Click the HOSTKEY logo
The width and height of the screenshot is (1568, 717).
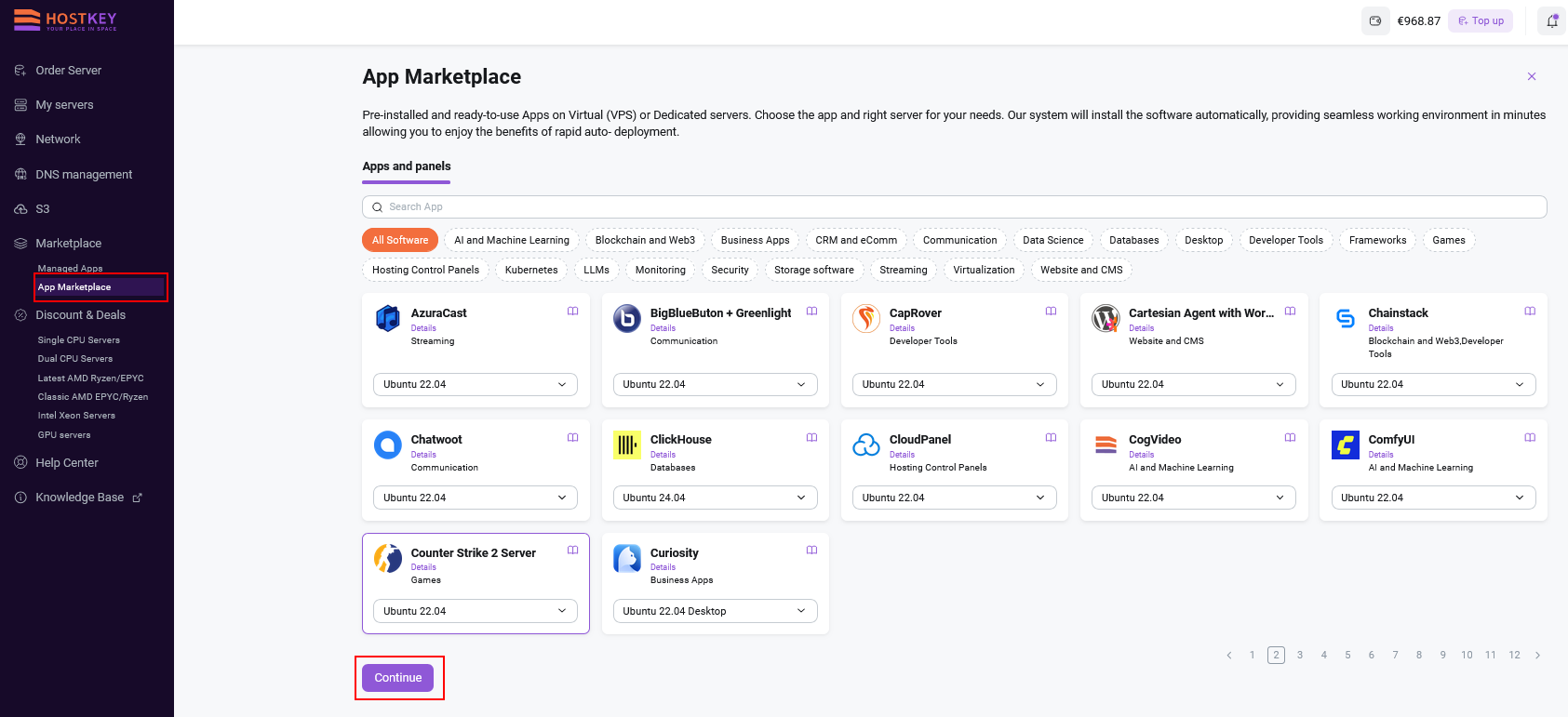(x=65, y=20)
